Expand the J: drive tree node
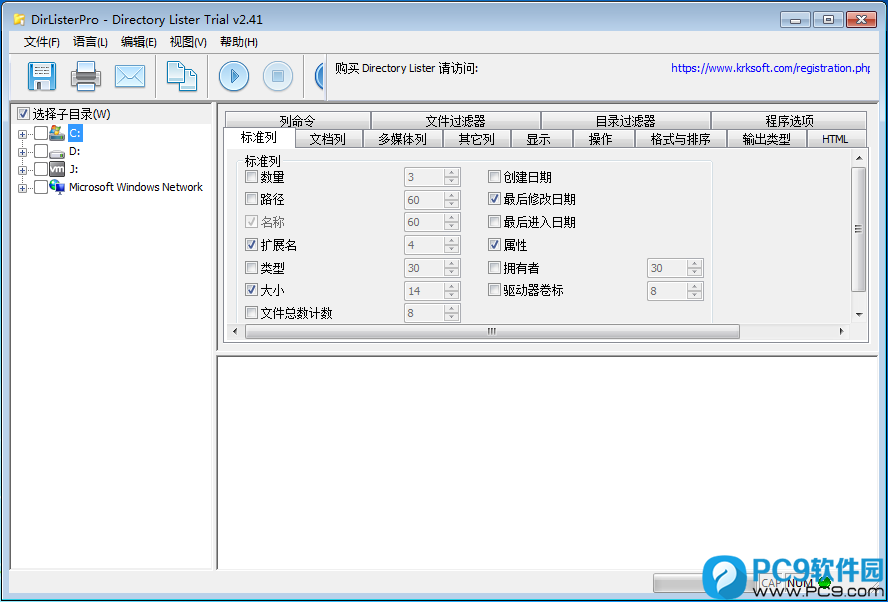The image size is (888, 602). (22, 170)
